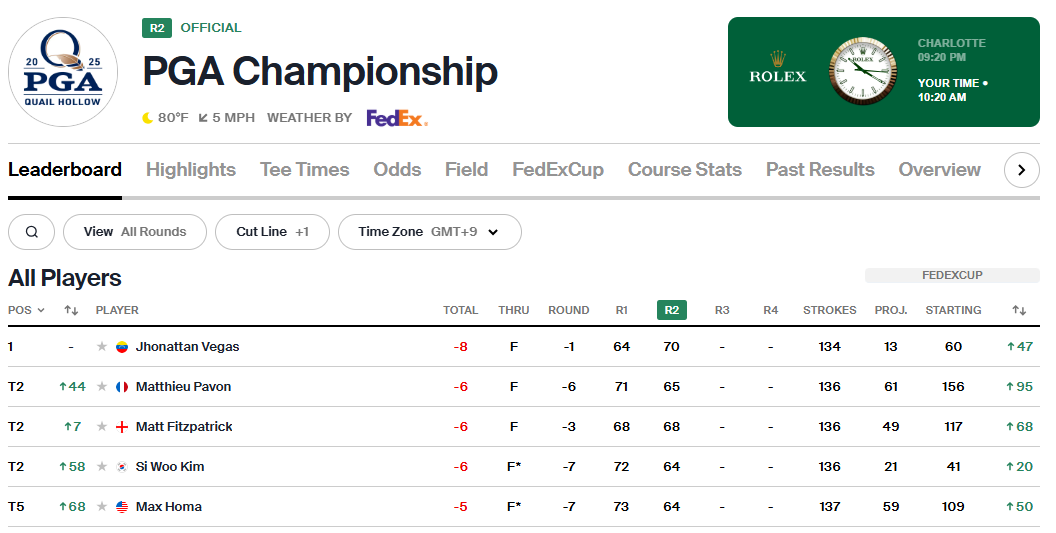1056x533 pixels.
Task: Click the Rolex clock face
Action: pyautogui.click(x=863, y=71)
